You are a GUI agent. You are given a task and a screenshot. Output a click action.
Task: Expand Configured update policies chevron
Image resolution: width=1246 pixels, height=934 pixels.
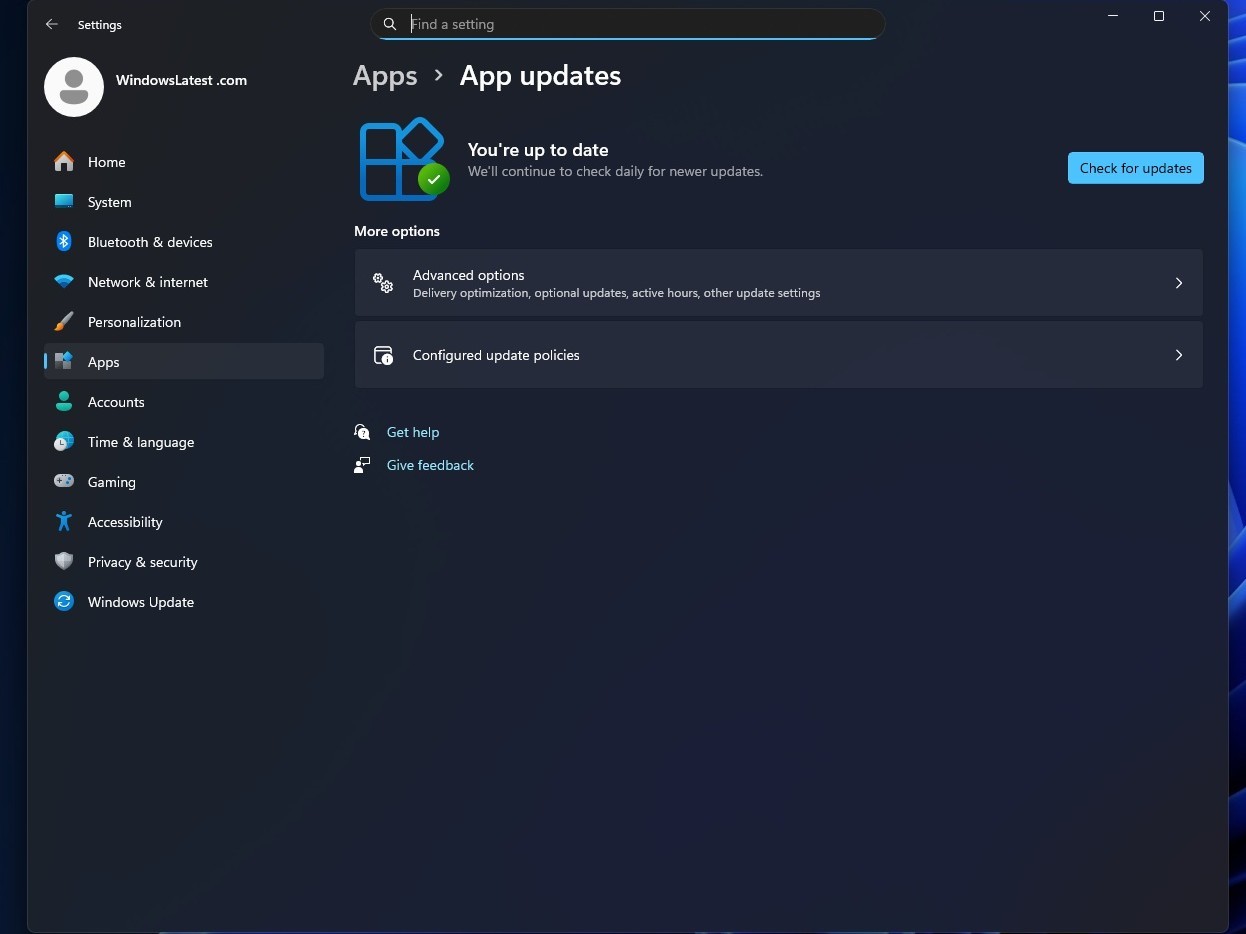1179,355
